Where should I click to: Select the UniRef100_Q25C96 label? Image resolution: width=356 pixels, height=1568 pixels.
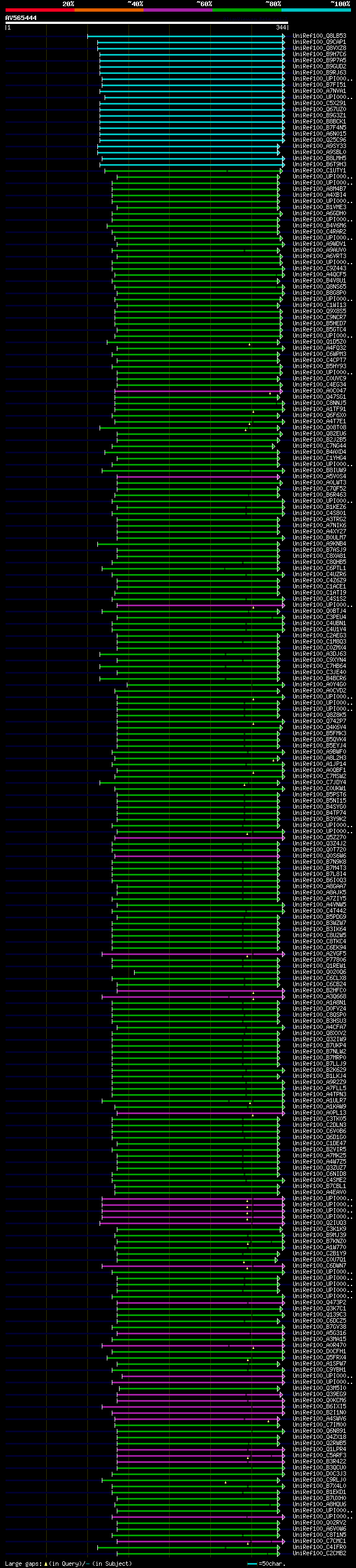pyautogui.click(x=319, y=140)
